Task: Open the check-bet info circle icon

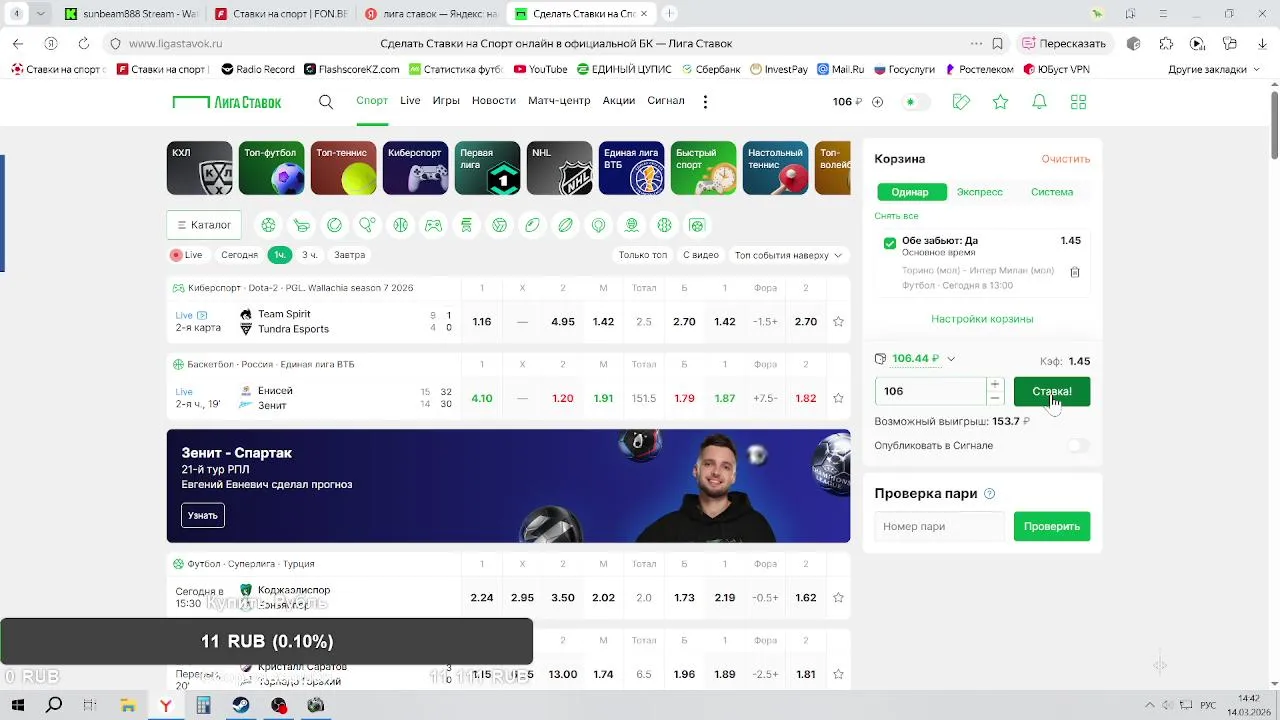Action: click(x=989, y=494)
